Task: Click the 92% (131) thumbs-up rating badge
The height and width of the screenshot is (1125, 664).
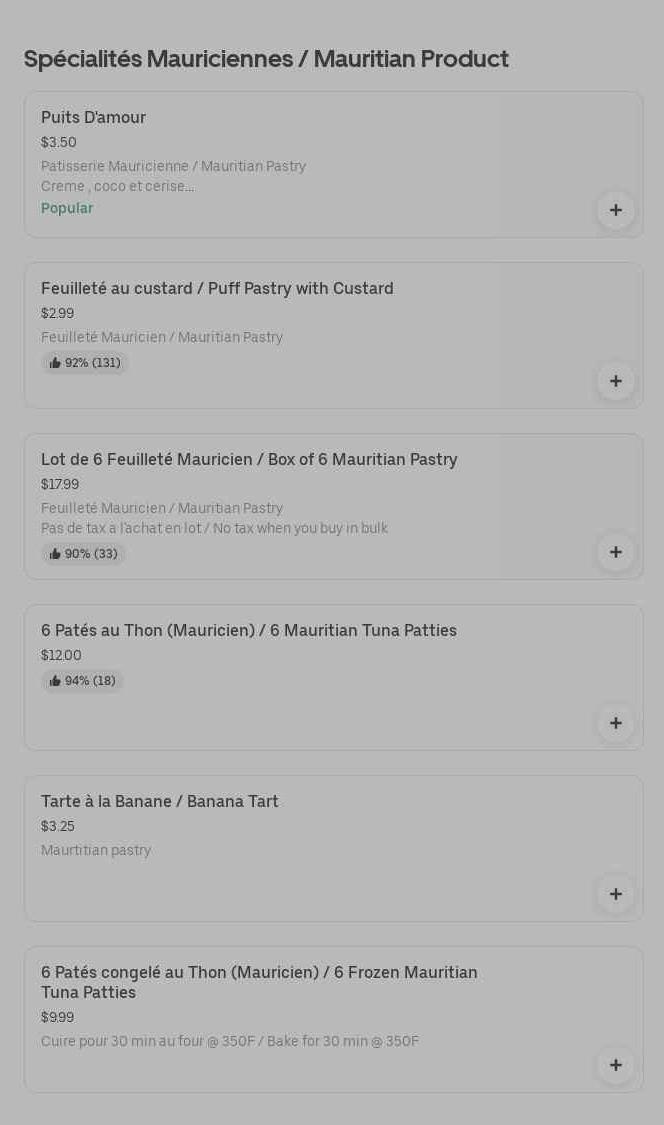Action: (85, 363)
